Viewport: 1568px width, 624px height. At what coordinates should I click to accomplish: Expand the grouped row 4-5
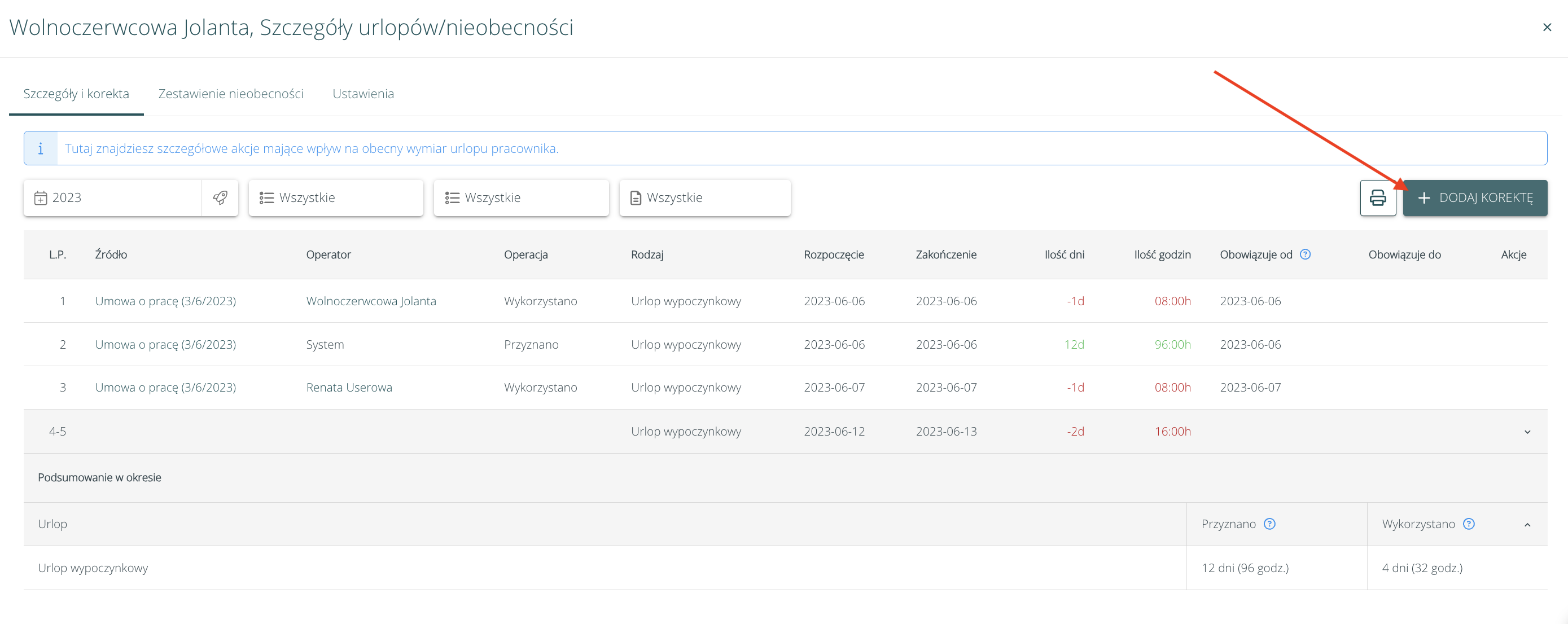1527,432
